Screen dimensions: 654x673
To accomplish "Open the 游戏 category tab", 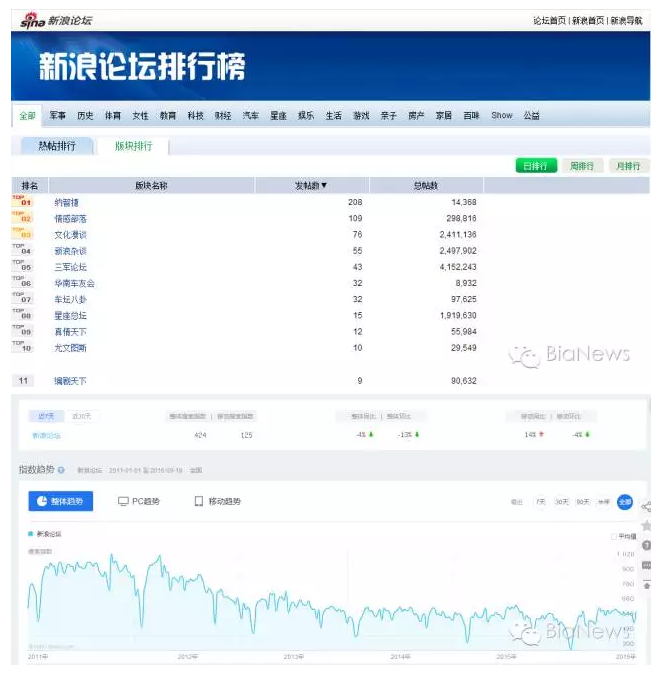I will (361, 115).
